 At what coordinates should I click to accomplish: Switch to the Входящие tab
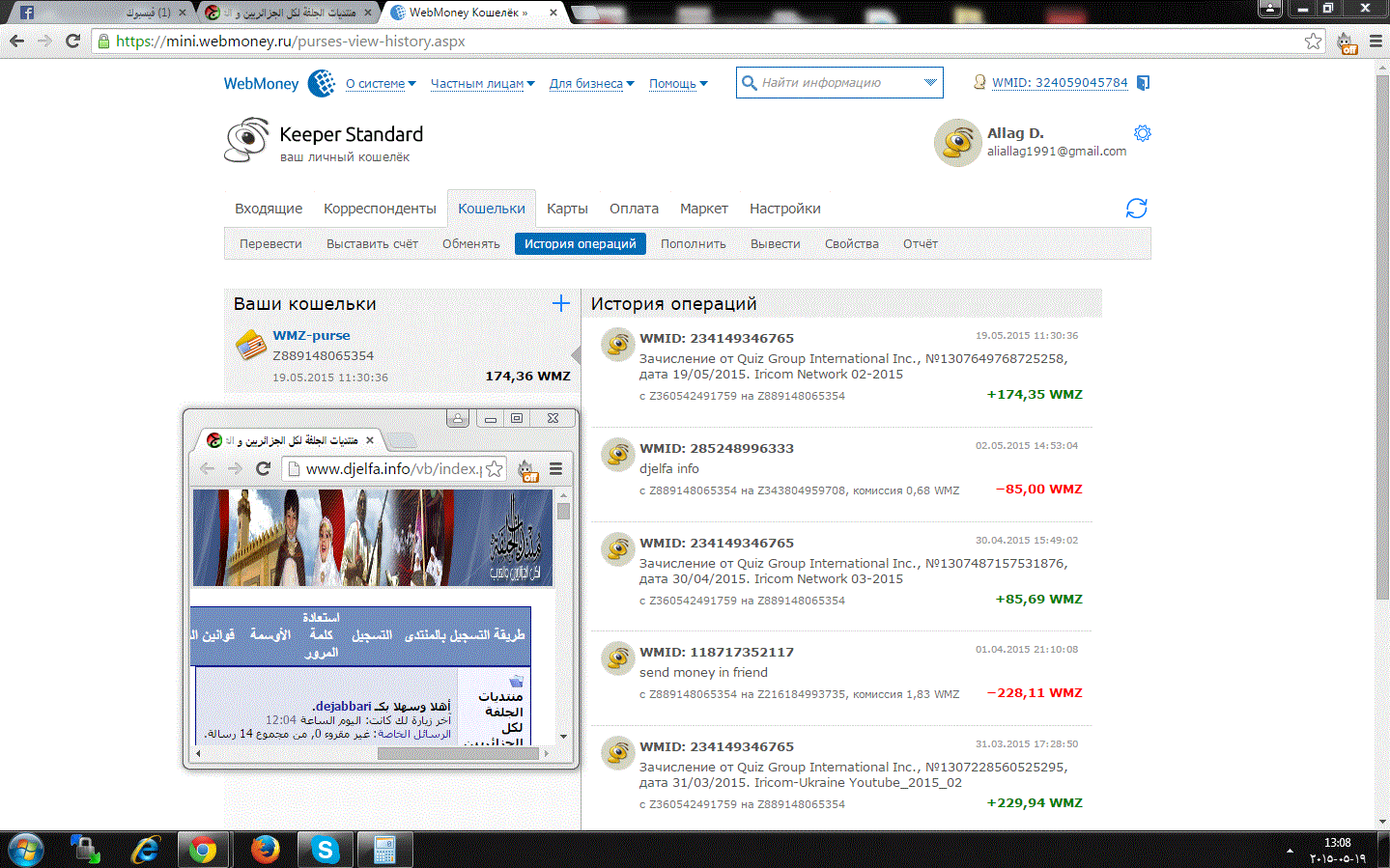click(269, 209)
